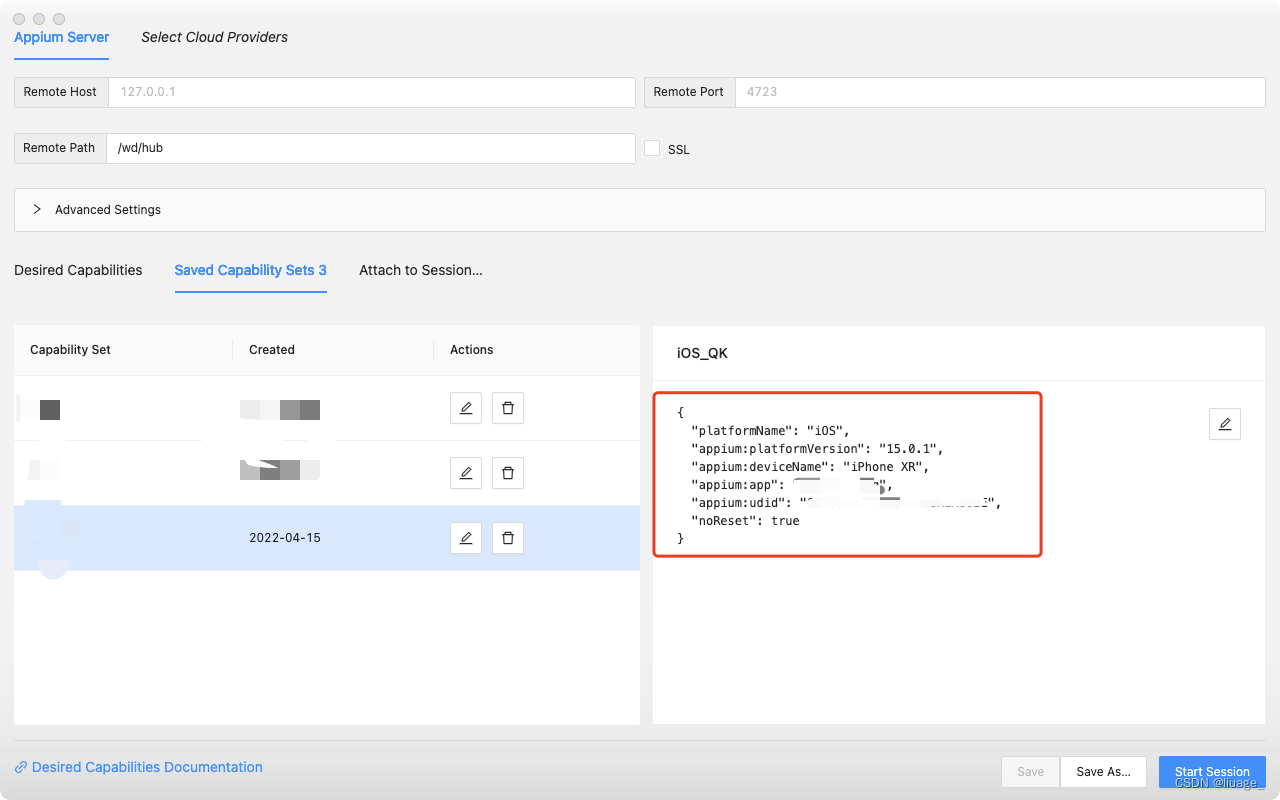Delete the first capability set row
Viewport: 1280px width, 800px height.
(x=508, y=408)
